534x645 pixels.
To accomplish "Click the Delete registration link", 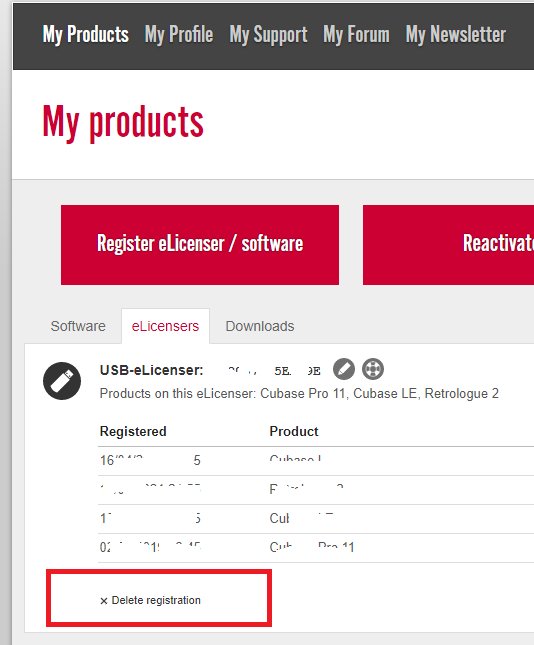I will point(150,601).
